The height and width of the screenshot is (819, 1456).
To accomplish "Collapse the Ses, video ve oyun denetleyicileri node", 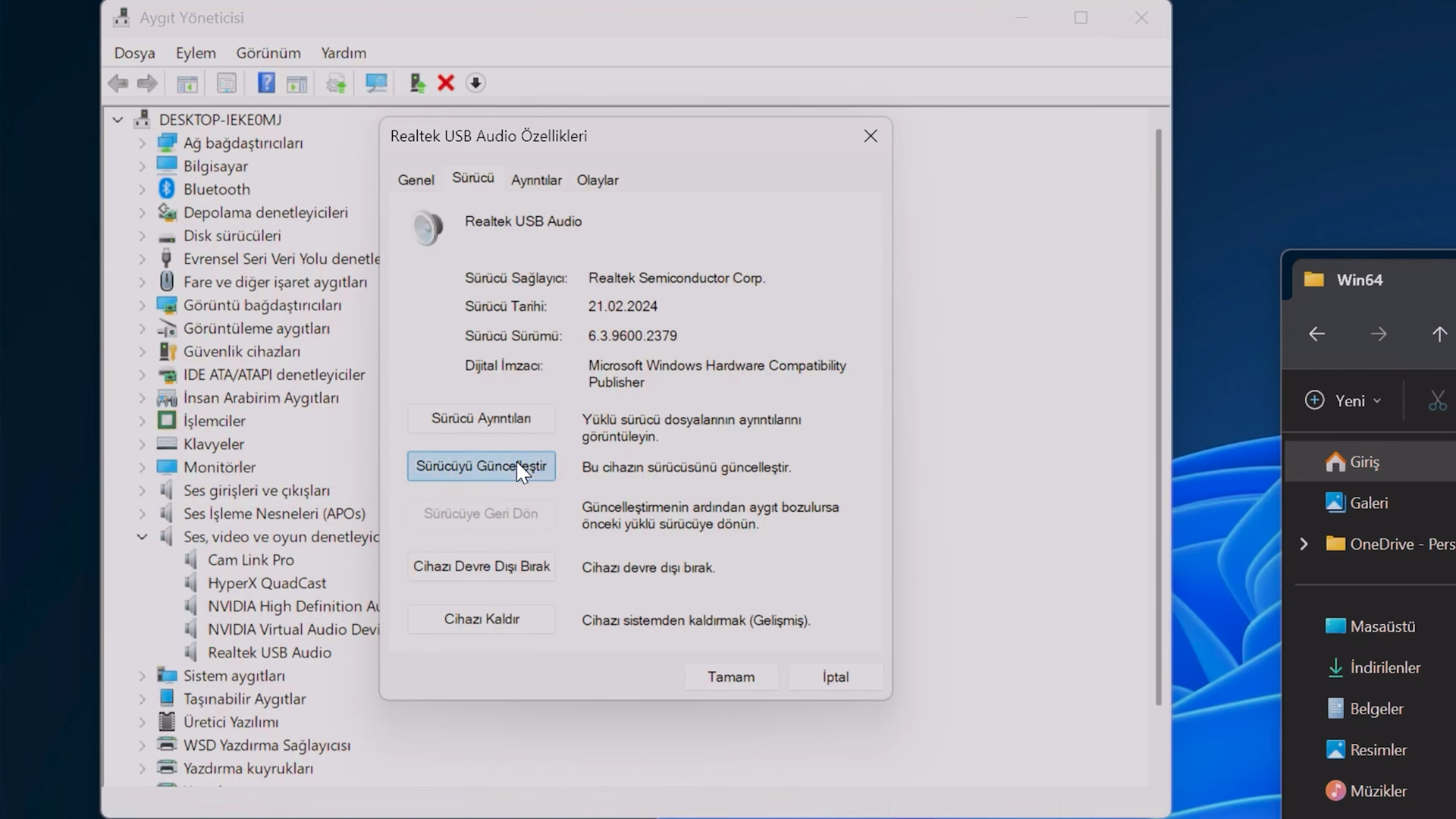I will click(142, 537).
